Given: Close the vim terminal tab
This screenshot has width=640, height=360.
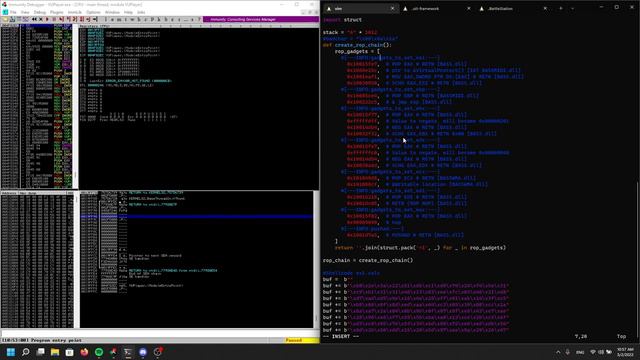Looking at the screenshot, I should click(x=393, y=8).
